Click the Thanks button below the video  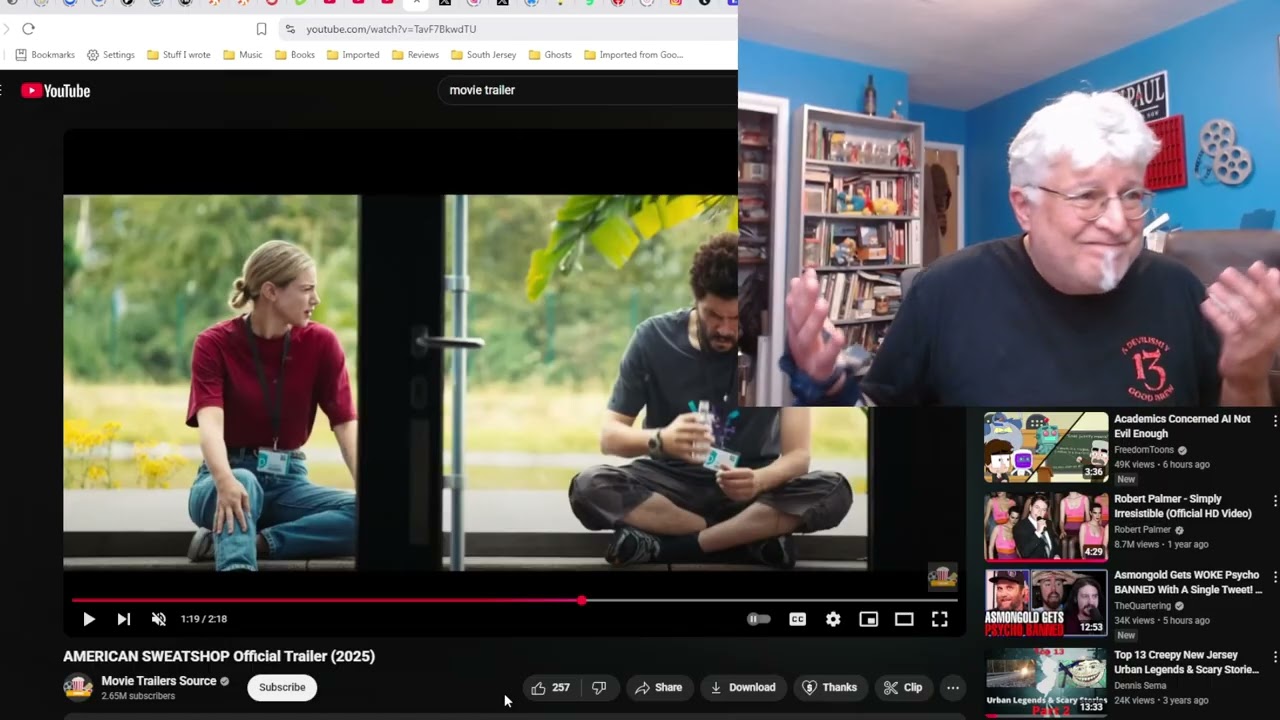pos(830,687)
